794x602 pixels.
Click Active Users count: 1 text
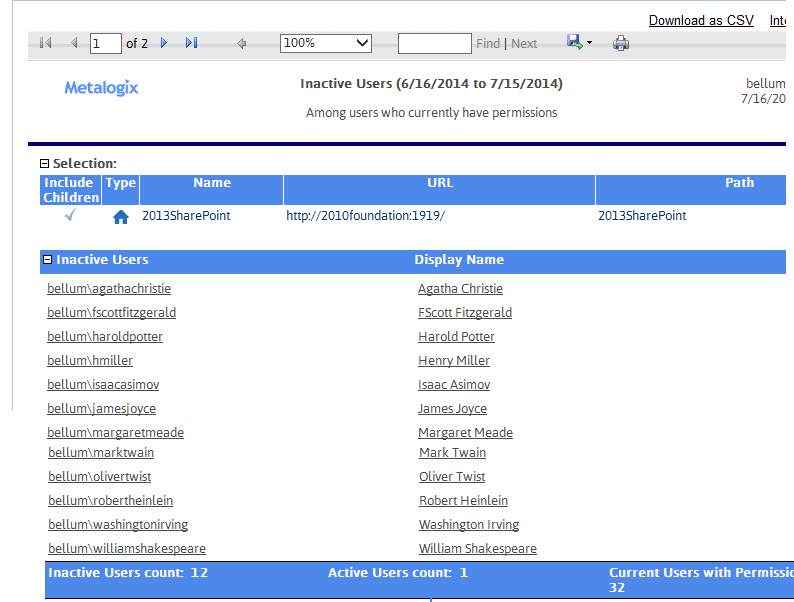click(x=398, y=573)
